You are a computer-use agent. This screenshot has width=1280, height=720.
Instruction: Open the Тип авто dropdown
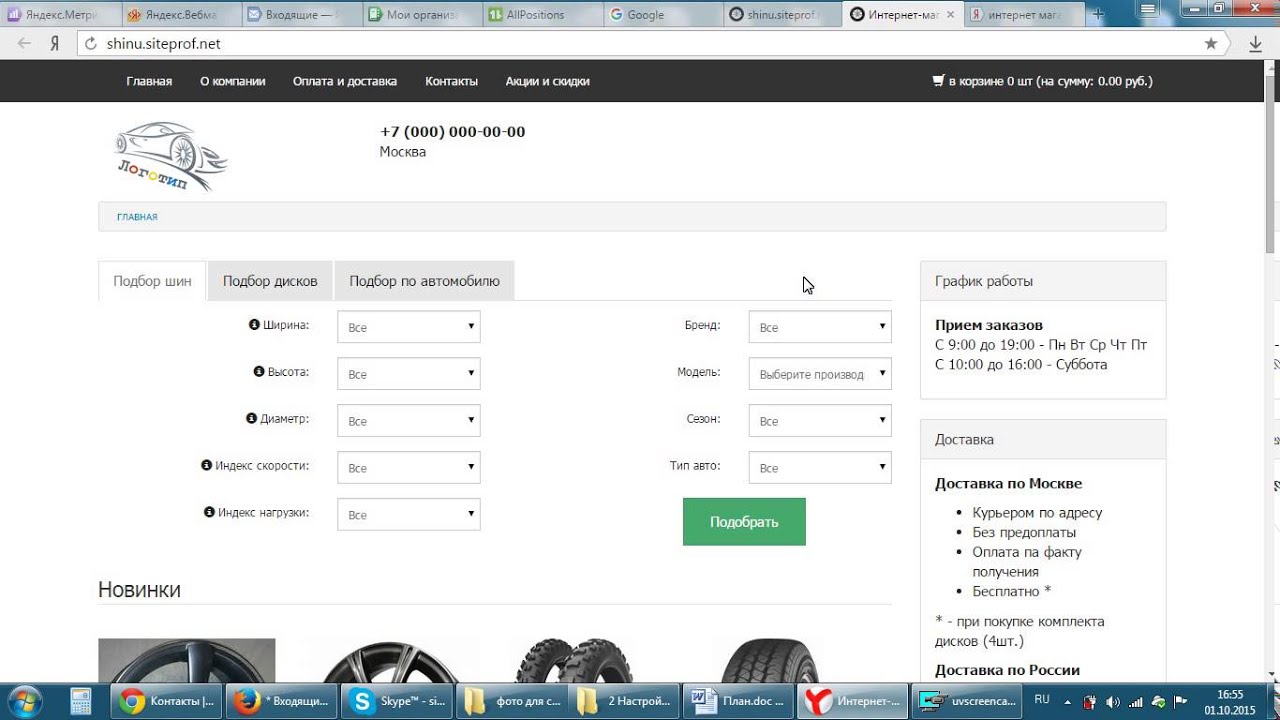click(820, 468)
